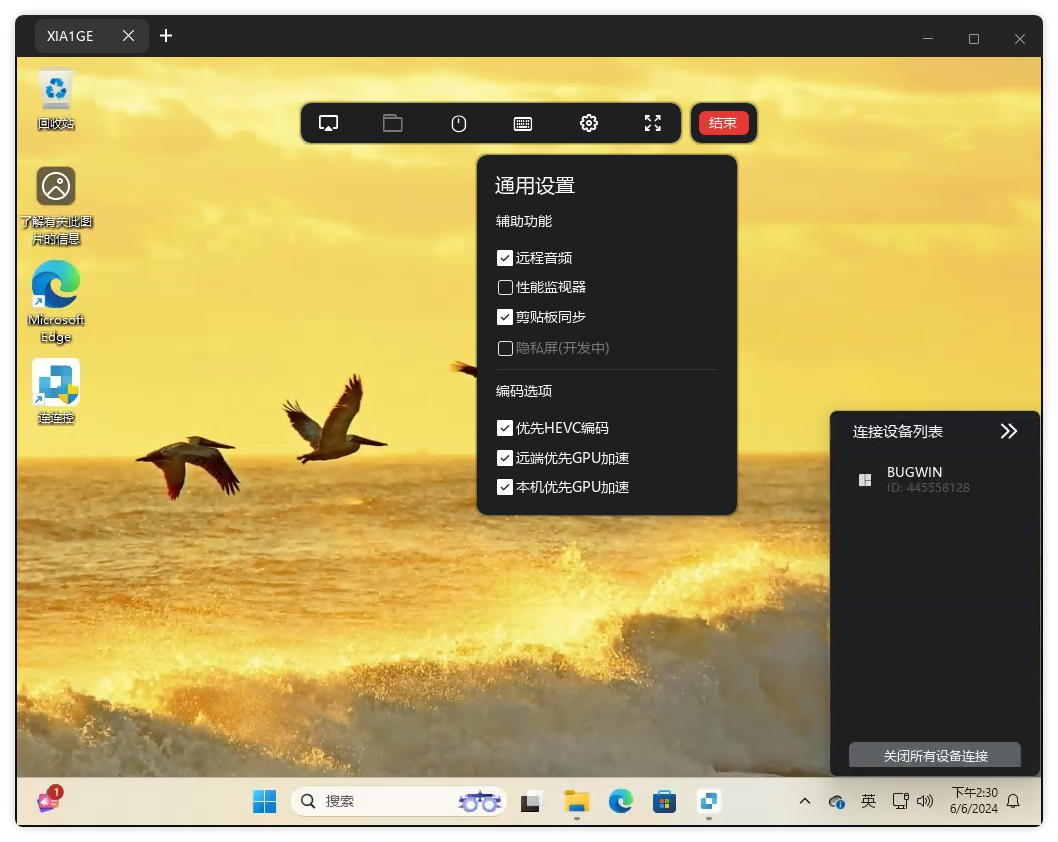Viewport: 1058px width, 842px height.
Task: Check the 隐私屏(开发中) checkbox
Action: tap(505, 348)
